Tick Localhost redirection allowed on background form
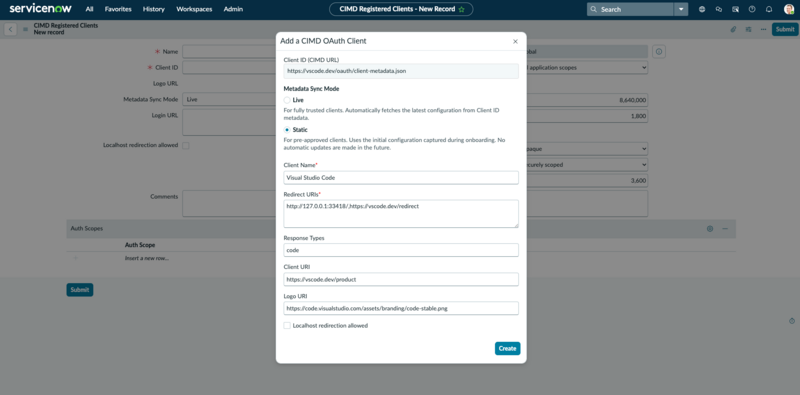The width and height of the screenshot is (800, 395). point(186,145)
